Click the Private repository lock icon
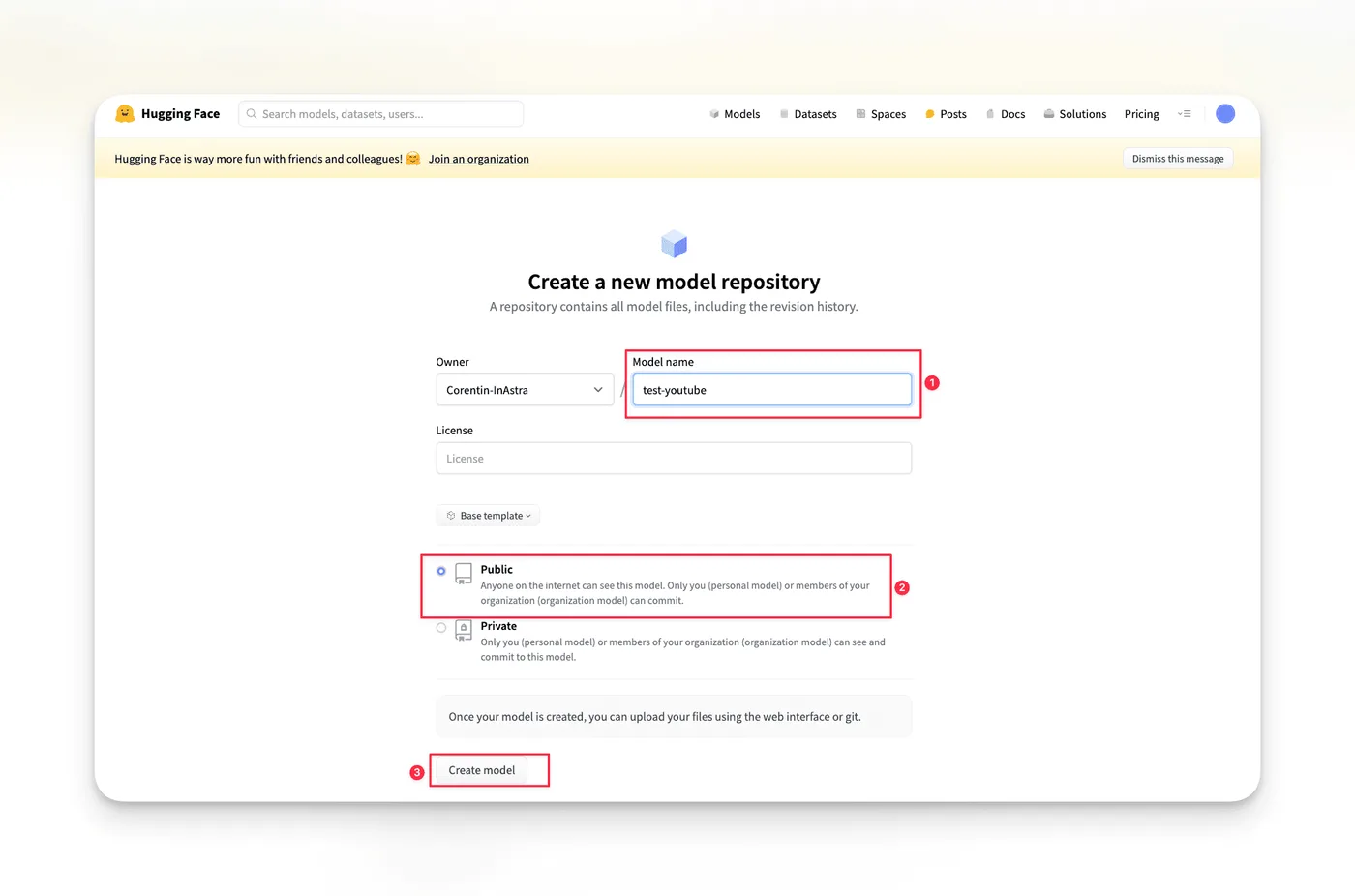Image resolution: width=1355 pixels, height=896 pixels. (464, 630)
